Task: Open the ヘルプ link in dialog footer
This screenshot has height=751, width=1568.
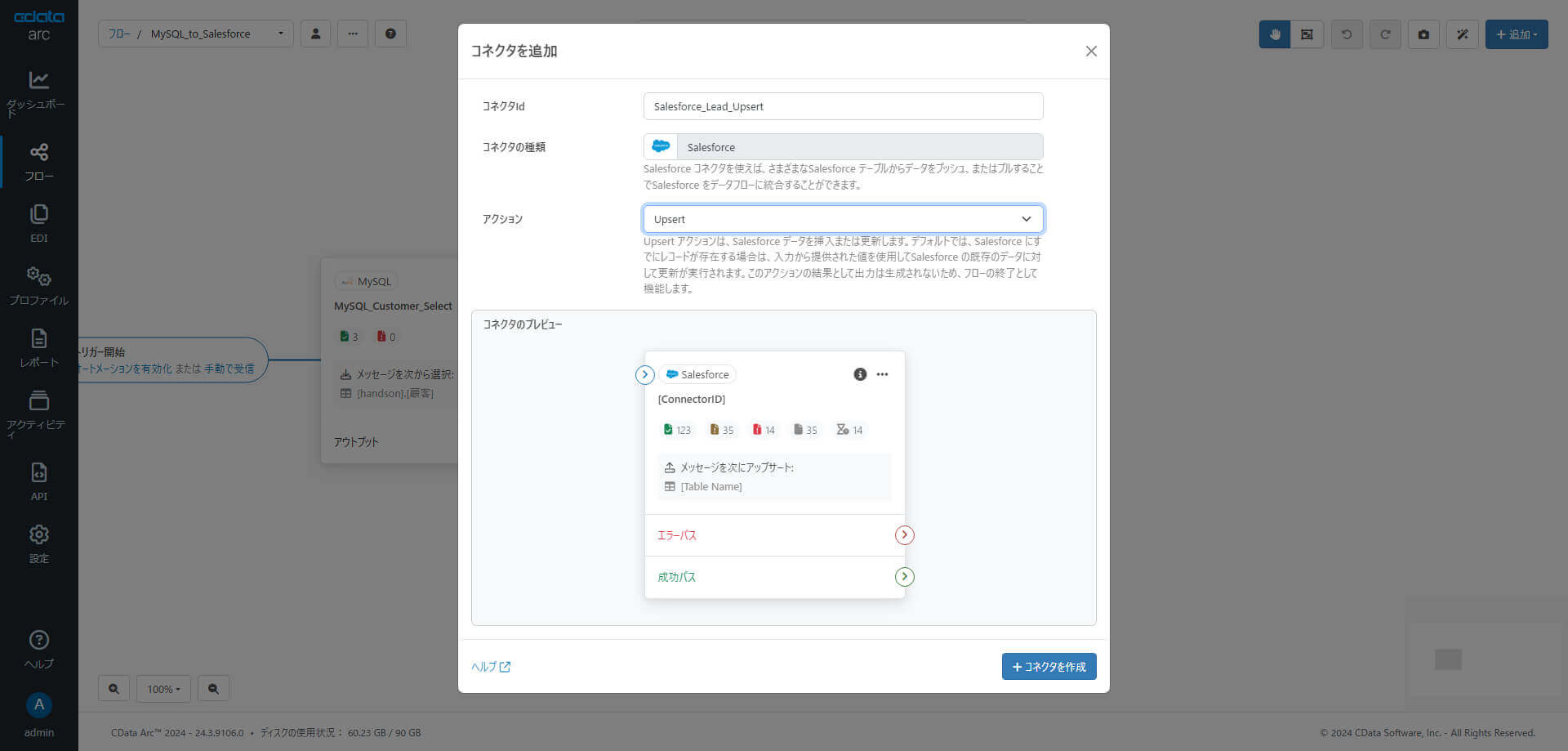Action: (491, 667)
